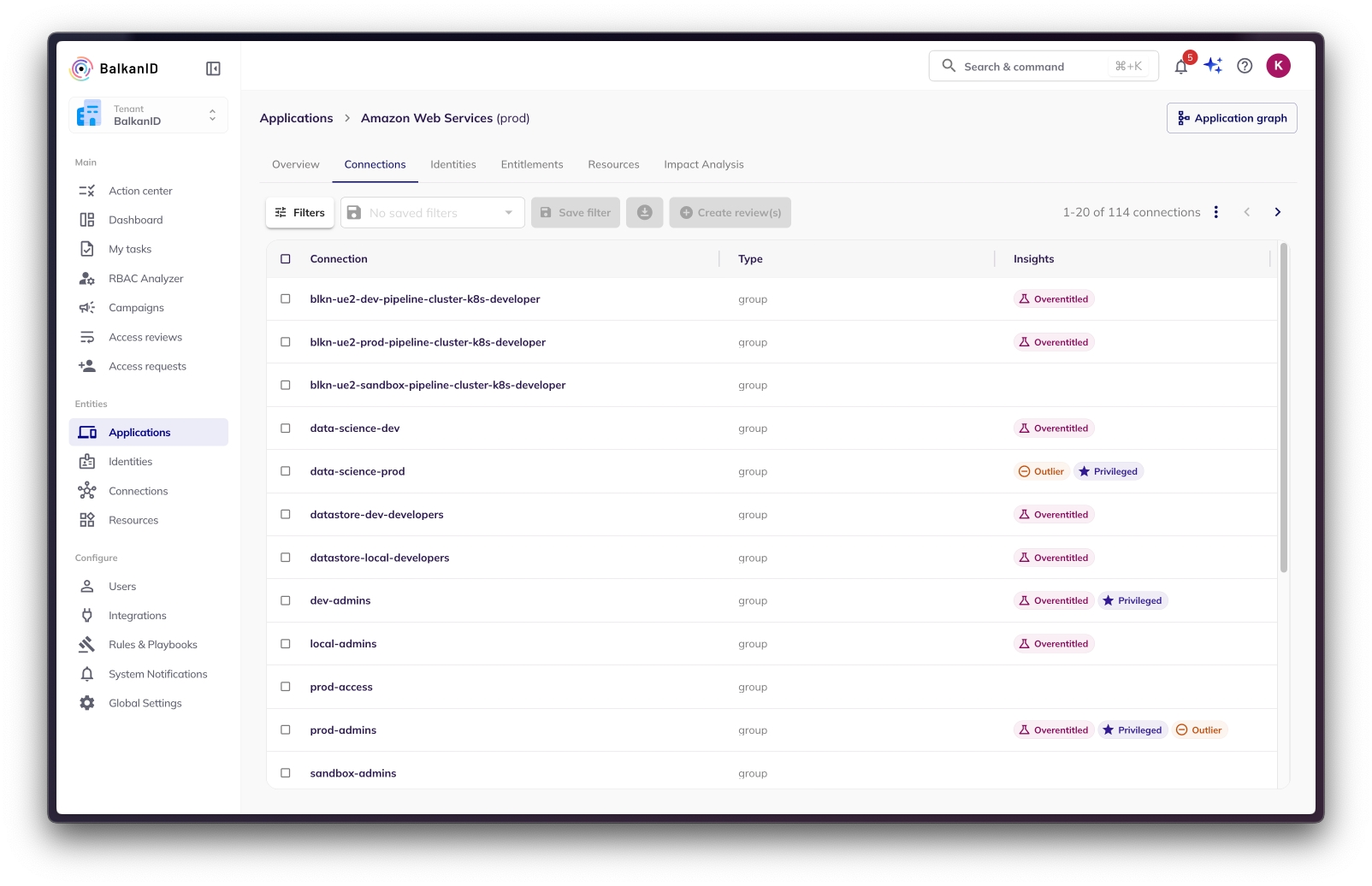Image resolution: width=1372 pixels, height=886 pixels.
Task: Click Outlier badge on data-science-prod
Action: [x=1041, y=471]
